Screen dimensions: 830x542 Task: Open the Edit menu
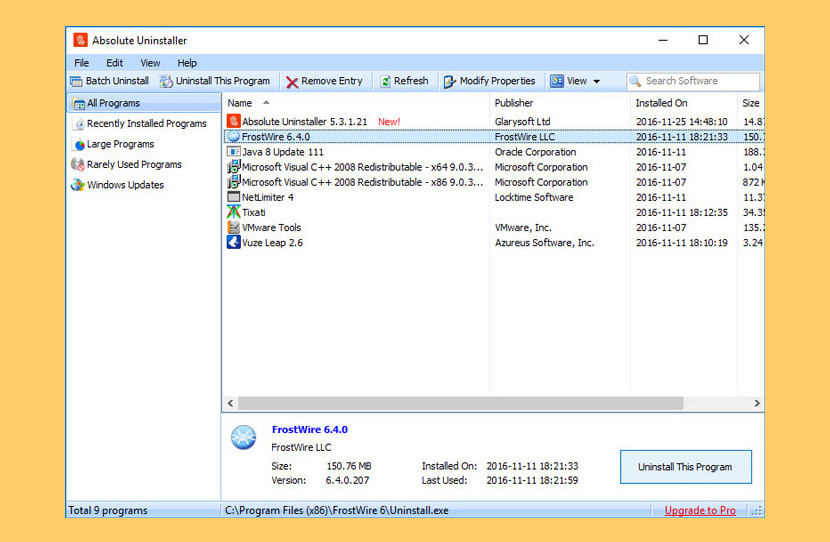tap(114, 63)
